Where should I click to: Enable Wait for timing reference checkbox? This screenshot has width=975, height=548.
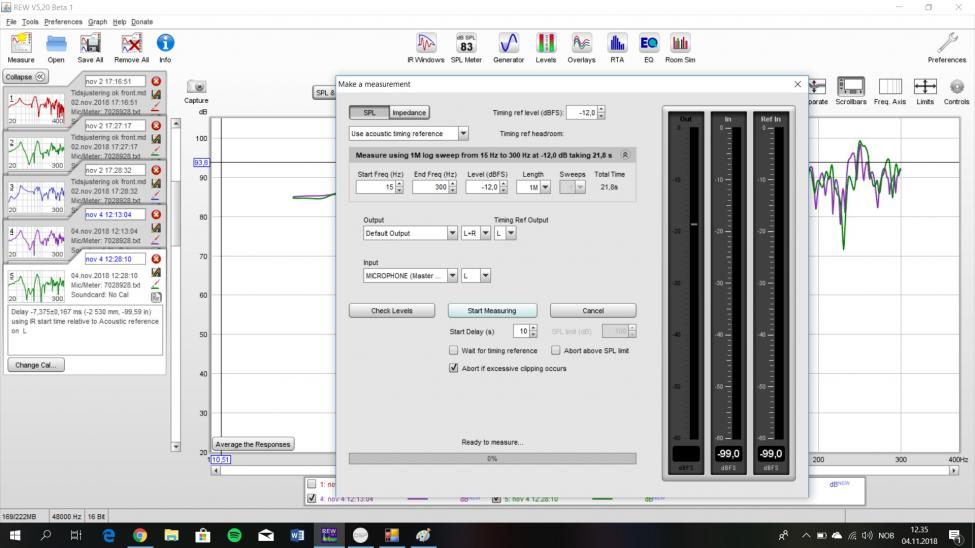[x=454, y=351]
